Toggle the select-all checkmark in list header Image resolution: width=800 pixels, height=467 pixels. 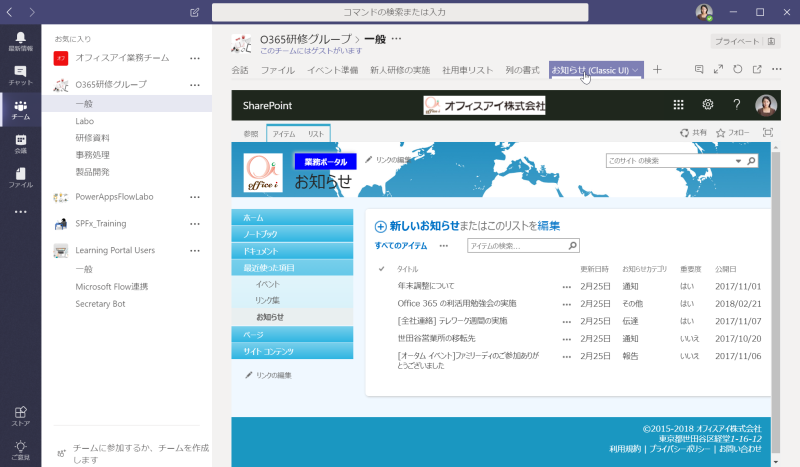coord(381,268)
